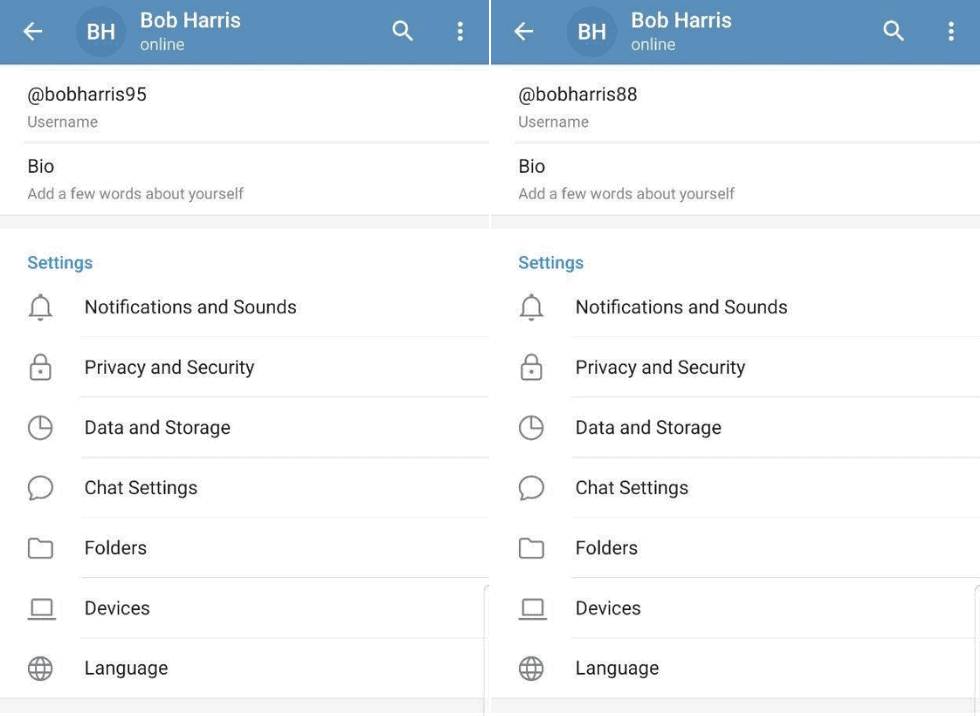980x716 pixels.
Task: Click the globe Language icon in the left list
Action: click(40, 668)
